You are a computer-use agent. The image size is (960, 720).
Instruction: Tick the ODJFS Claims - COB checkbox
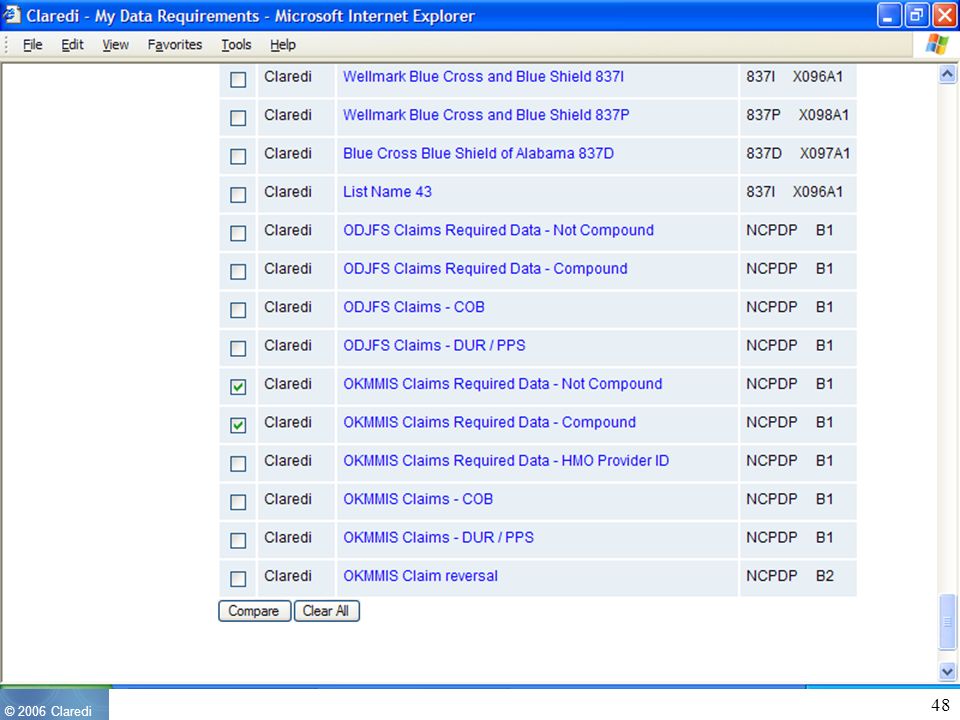(x=238, y=310)
